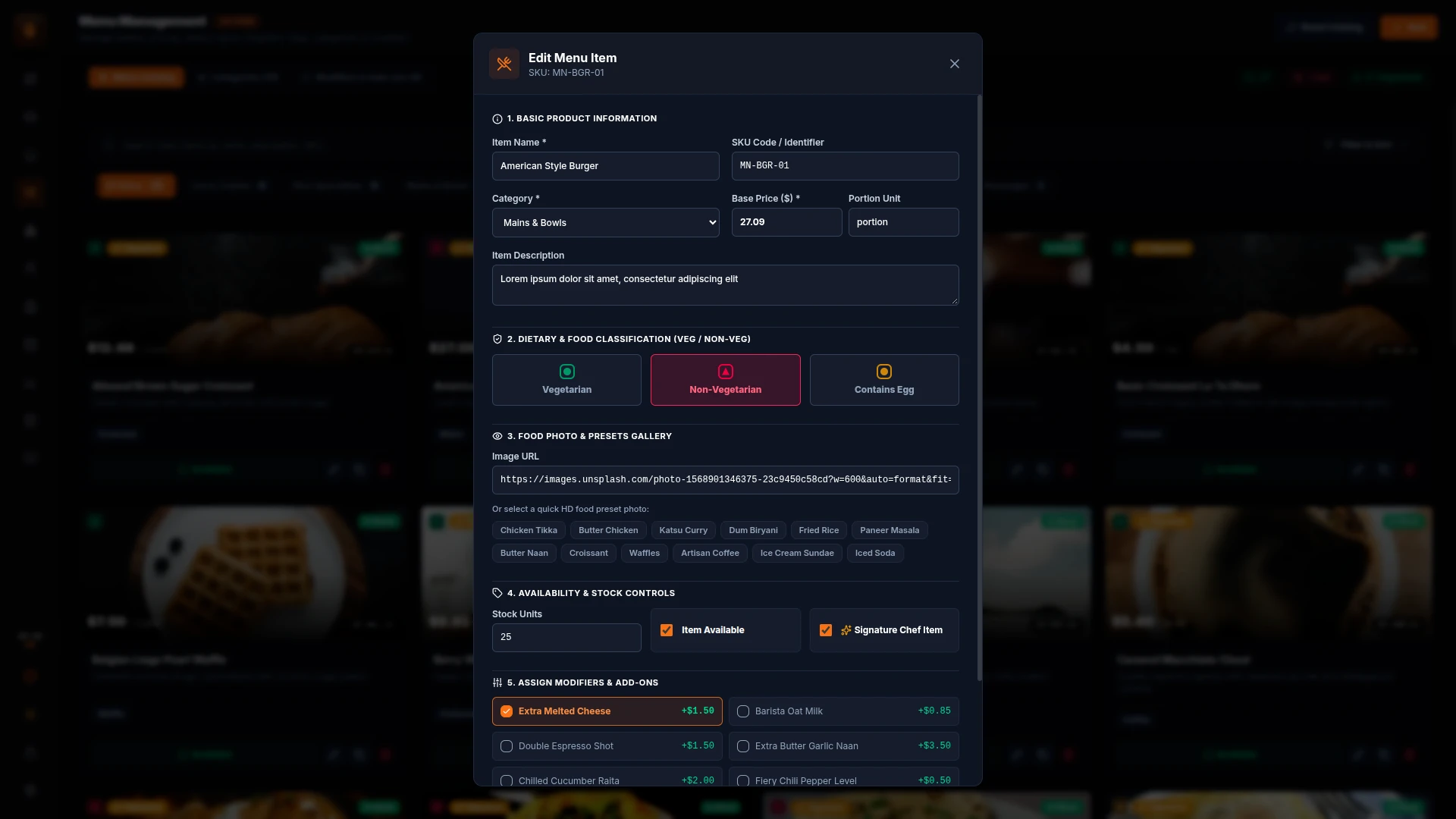Select the Vegetarian classification option
Viewport: 1456px width, 819px height.
coord(566,380)
